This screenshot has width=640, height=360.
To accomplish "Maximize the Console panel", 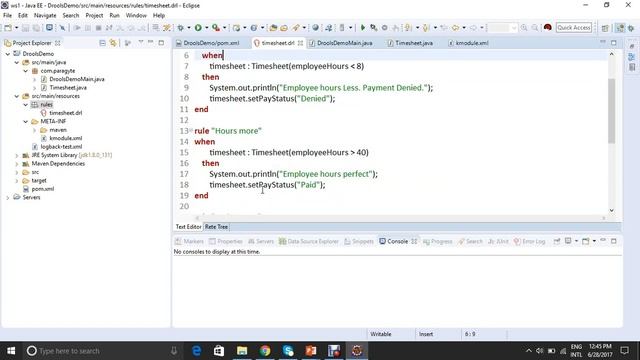I will [613, 241].
